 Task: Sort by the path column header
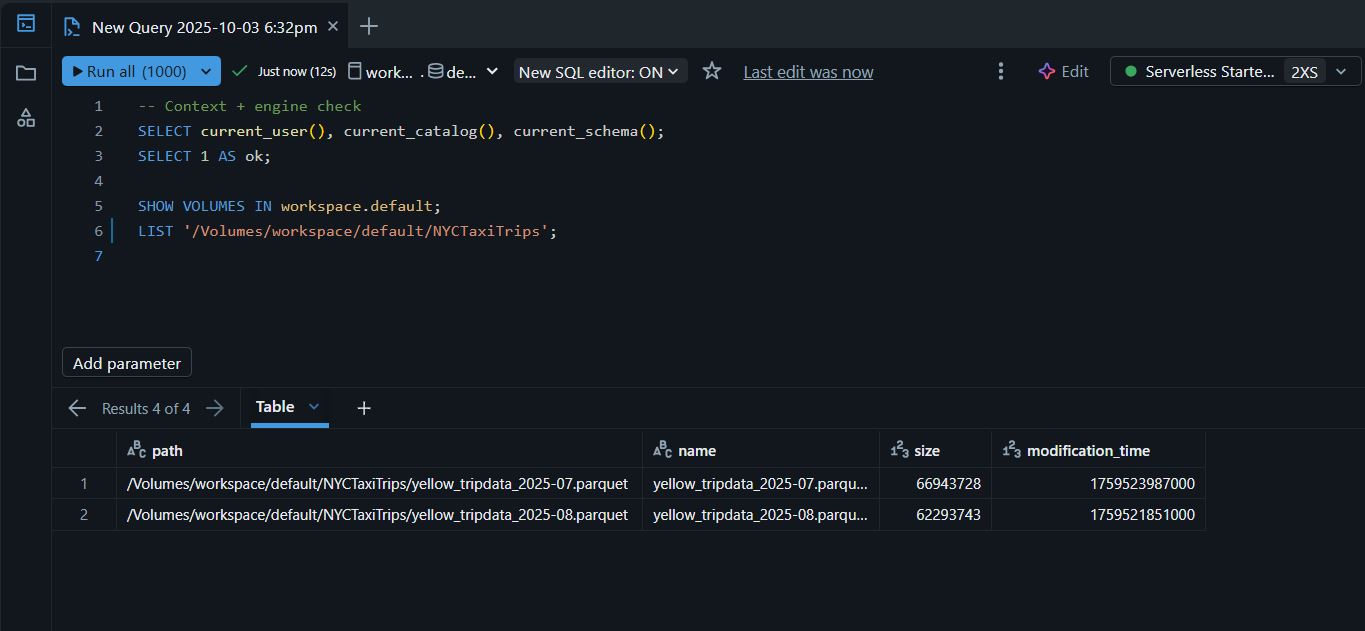(x=379, y=451)
